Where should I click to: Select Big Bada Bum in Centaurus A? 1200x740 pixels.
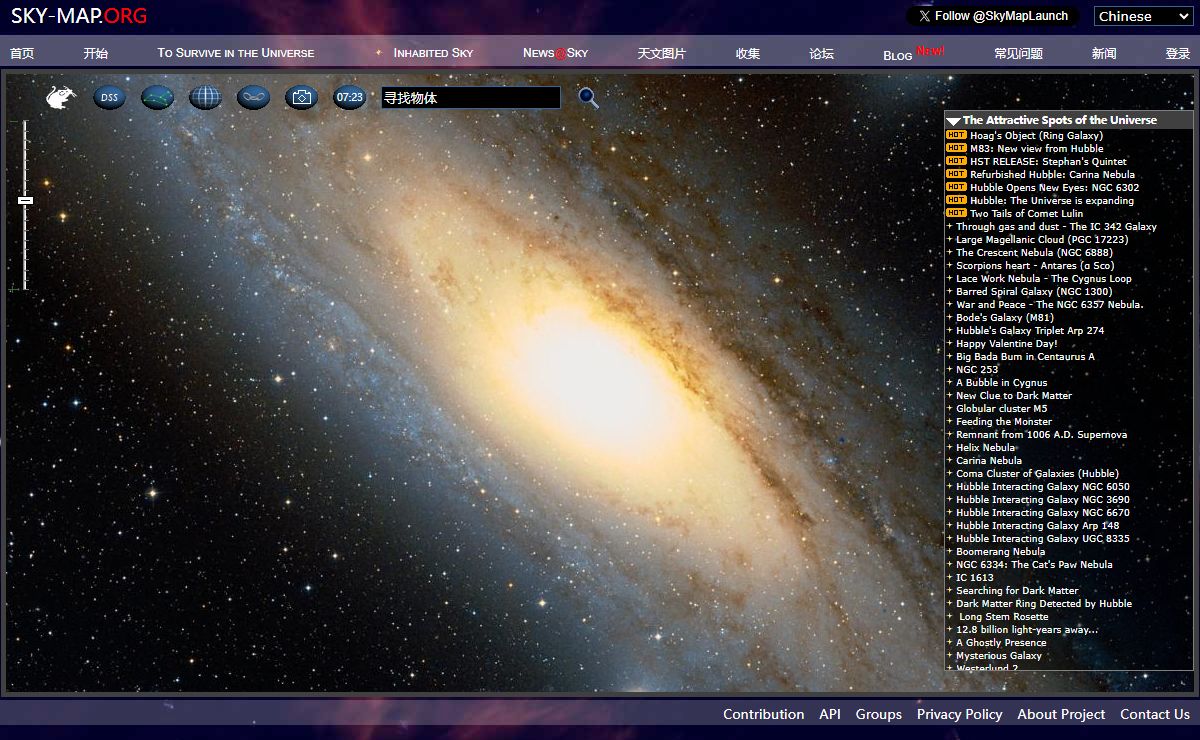pos(1025,356)
